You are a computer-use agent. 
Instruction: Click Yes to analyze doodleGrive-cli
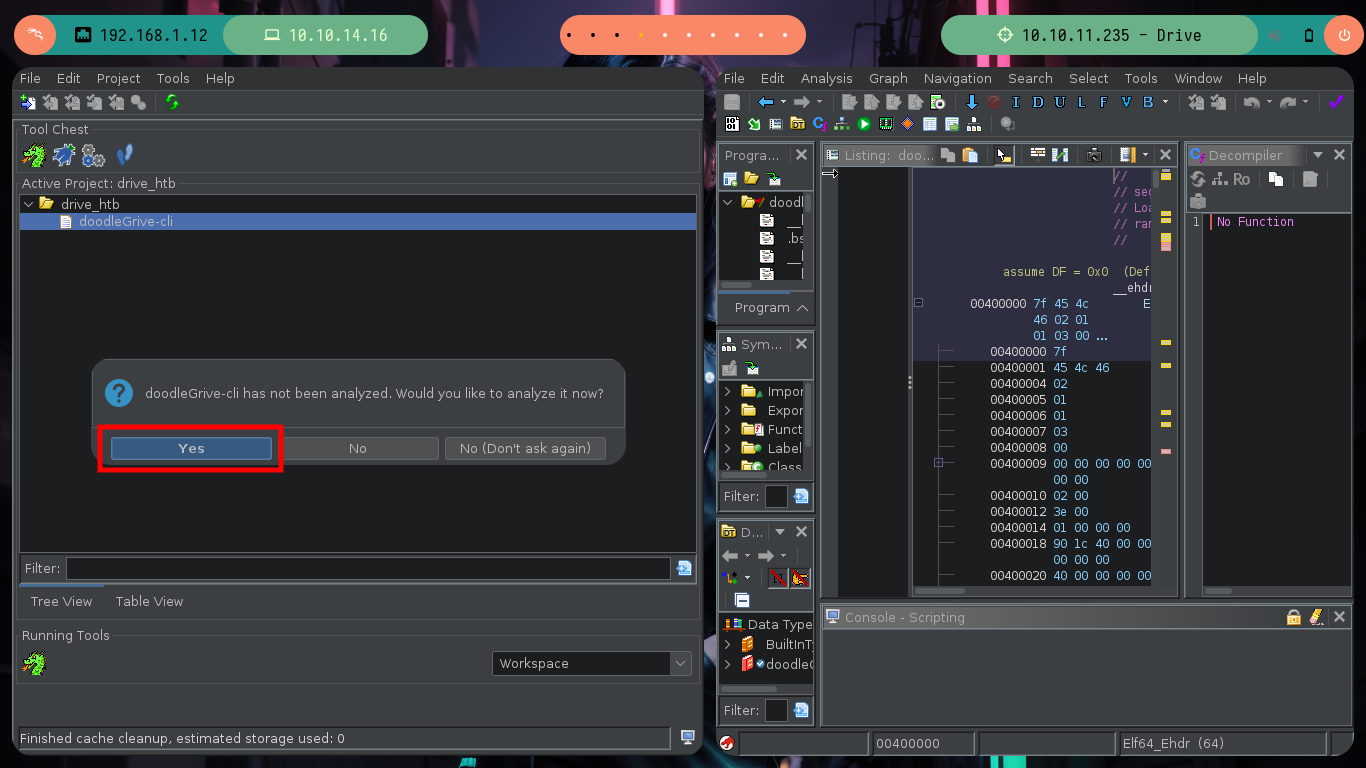pyautogui.click(x=191, y=448)
